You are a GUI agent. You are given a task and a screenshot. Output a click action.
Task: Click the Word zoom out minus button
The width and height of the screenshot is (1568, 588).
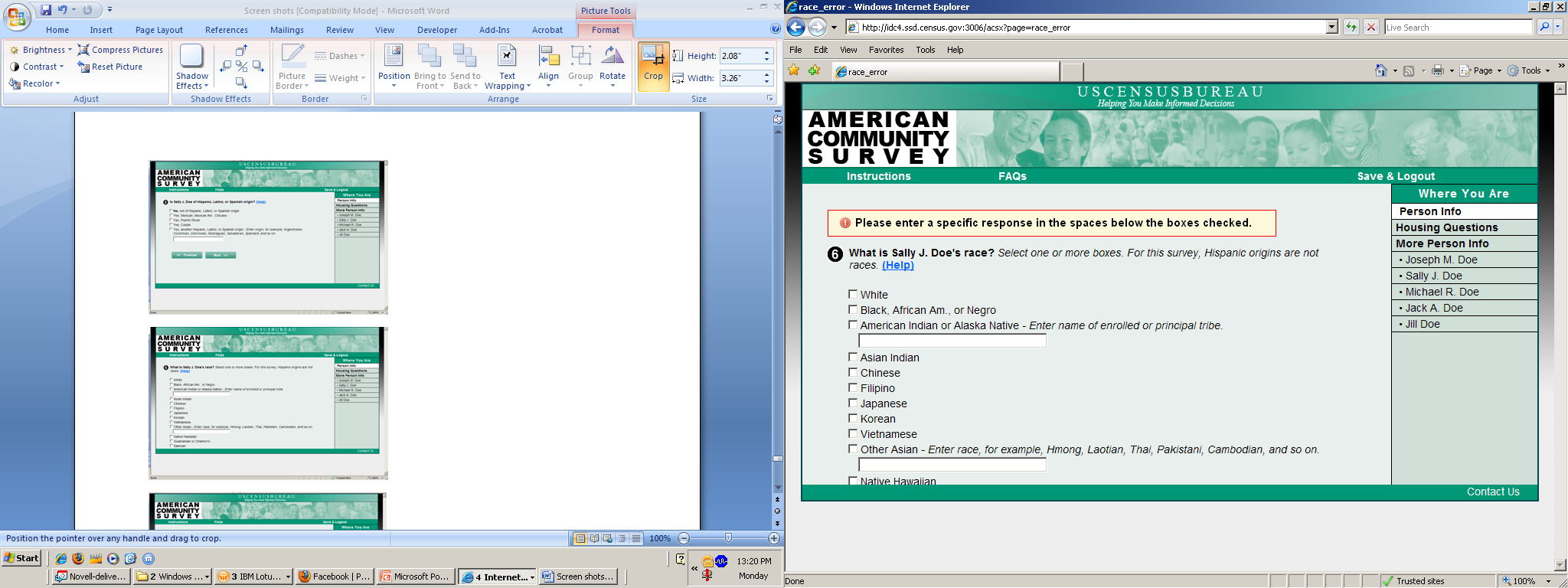click(x=684, y=538)
